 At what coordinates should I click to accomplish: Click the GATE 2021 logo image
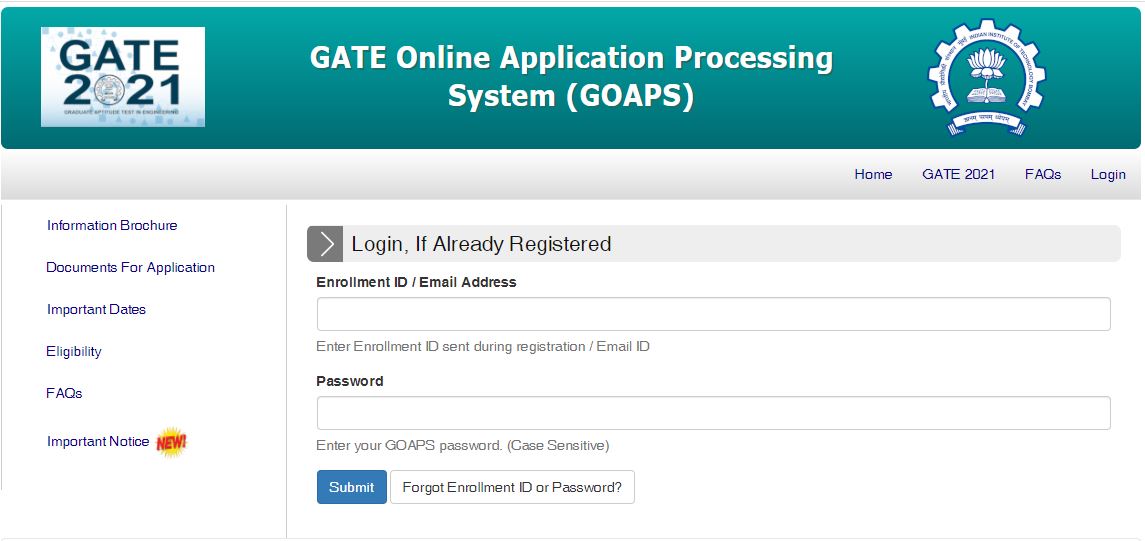tap(123, 77)
